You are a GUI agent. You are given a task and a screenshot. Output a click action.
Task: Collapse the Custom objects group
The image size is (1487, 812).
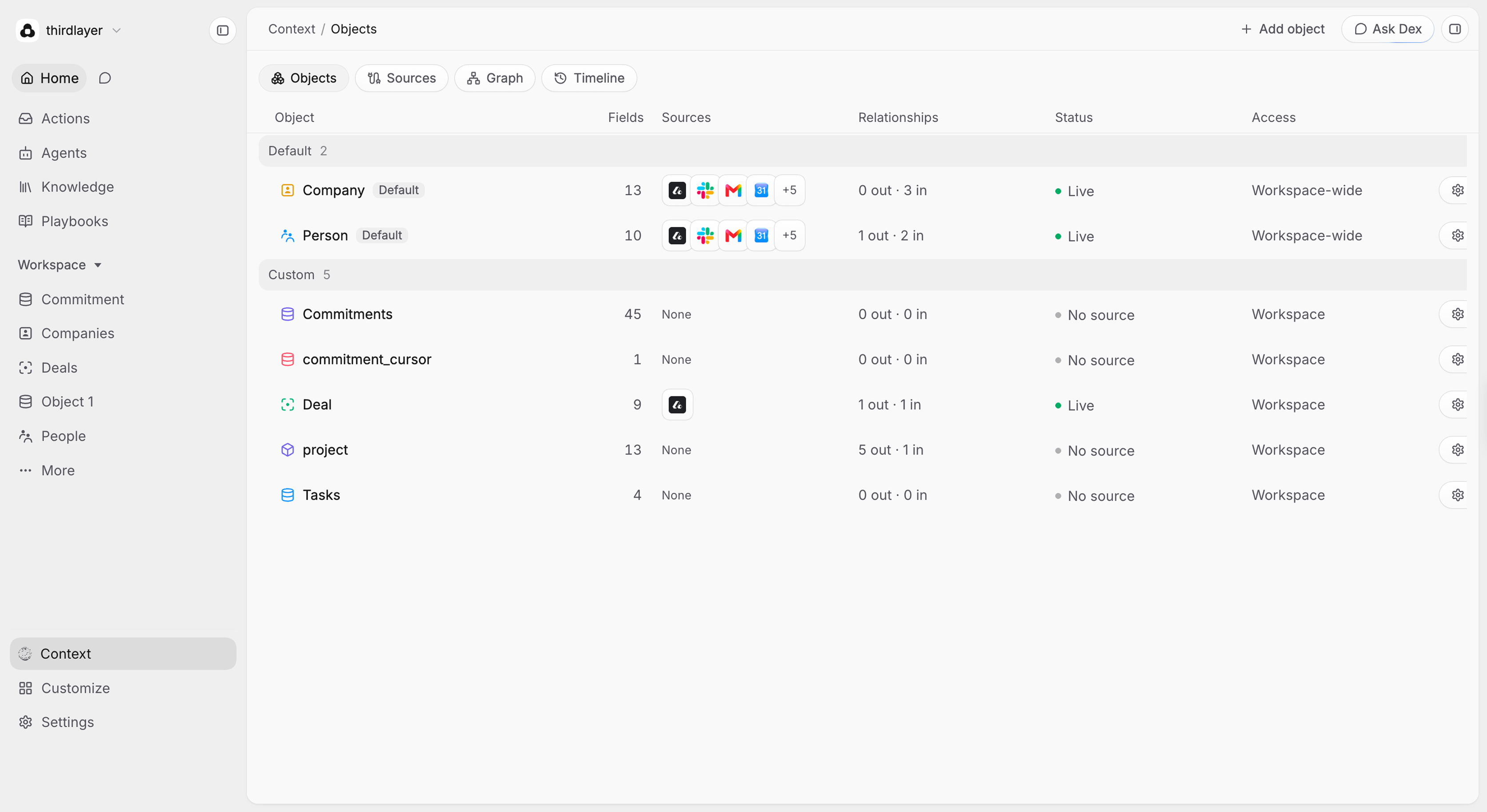(x=863, y=275)
